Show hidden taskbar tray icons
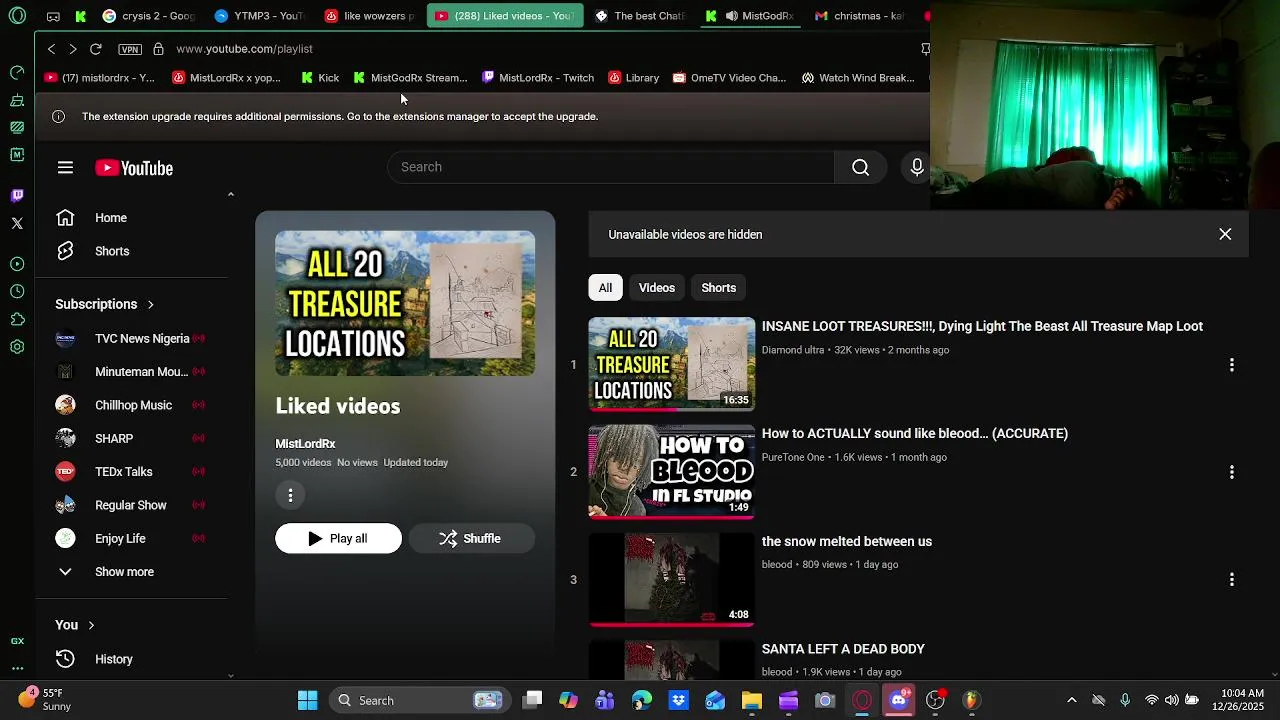The height and width of the screenshot is (720, 1280). pyautogui.click(x=1071, y=700)
